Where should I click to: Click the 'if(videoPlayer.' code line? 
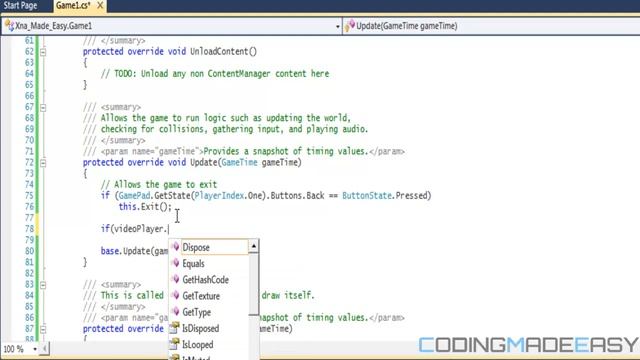tap(135, 229)
